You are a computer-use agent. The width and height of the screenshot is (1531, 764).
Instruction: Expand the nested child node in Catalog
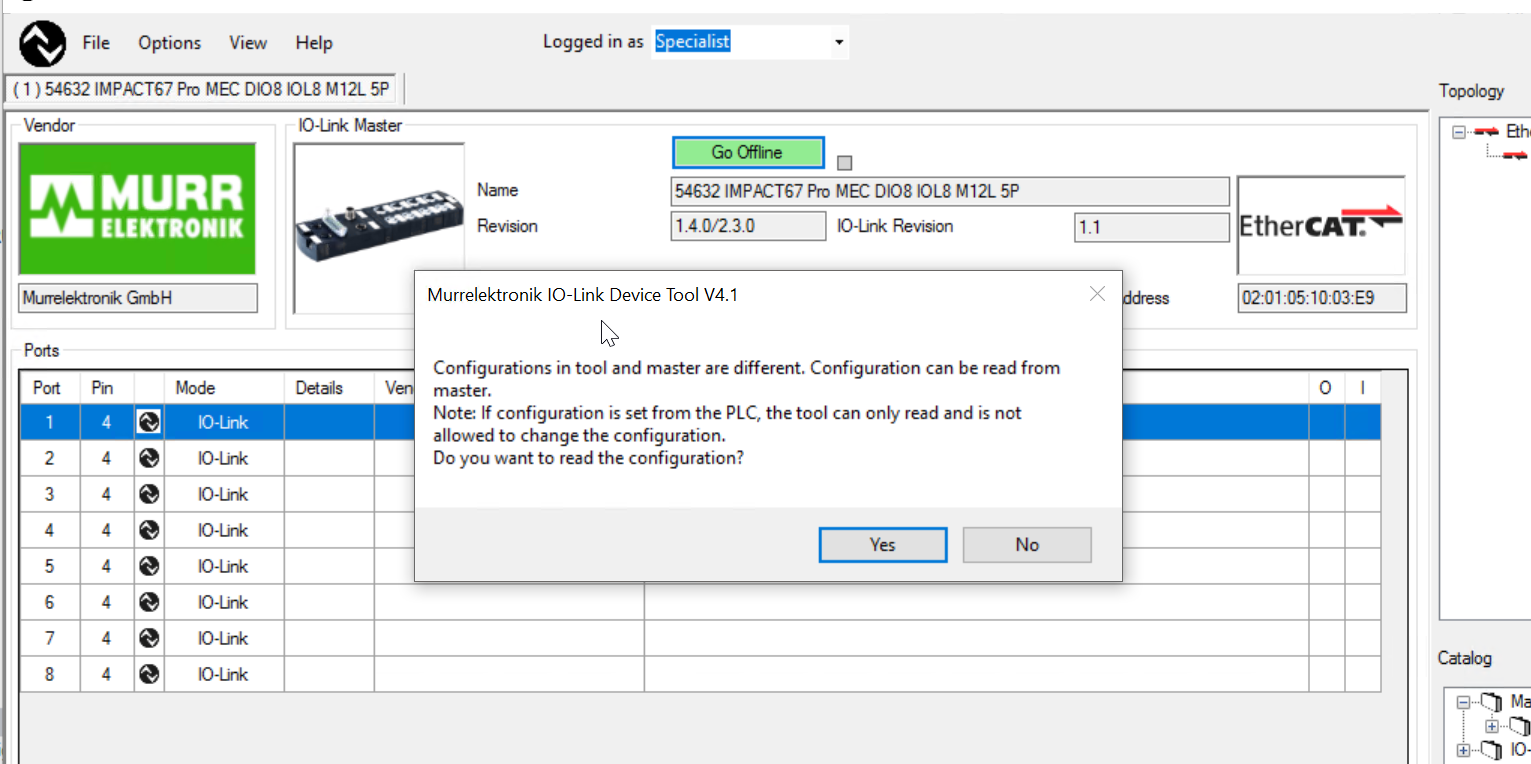click(x=1492, y=726)
